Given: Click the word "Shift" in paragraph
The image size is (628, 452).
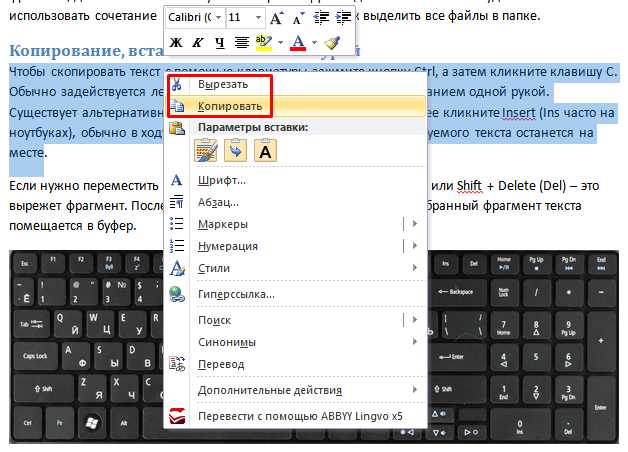Looking at the screenshot, I should pos(469,186).
